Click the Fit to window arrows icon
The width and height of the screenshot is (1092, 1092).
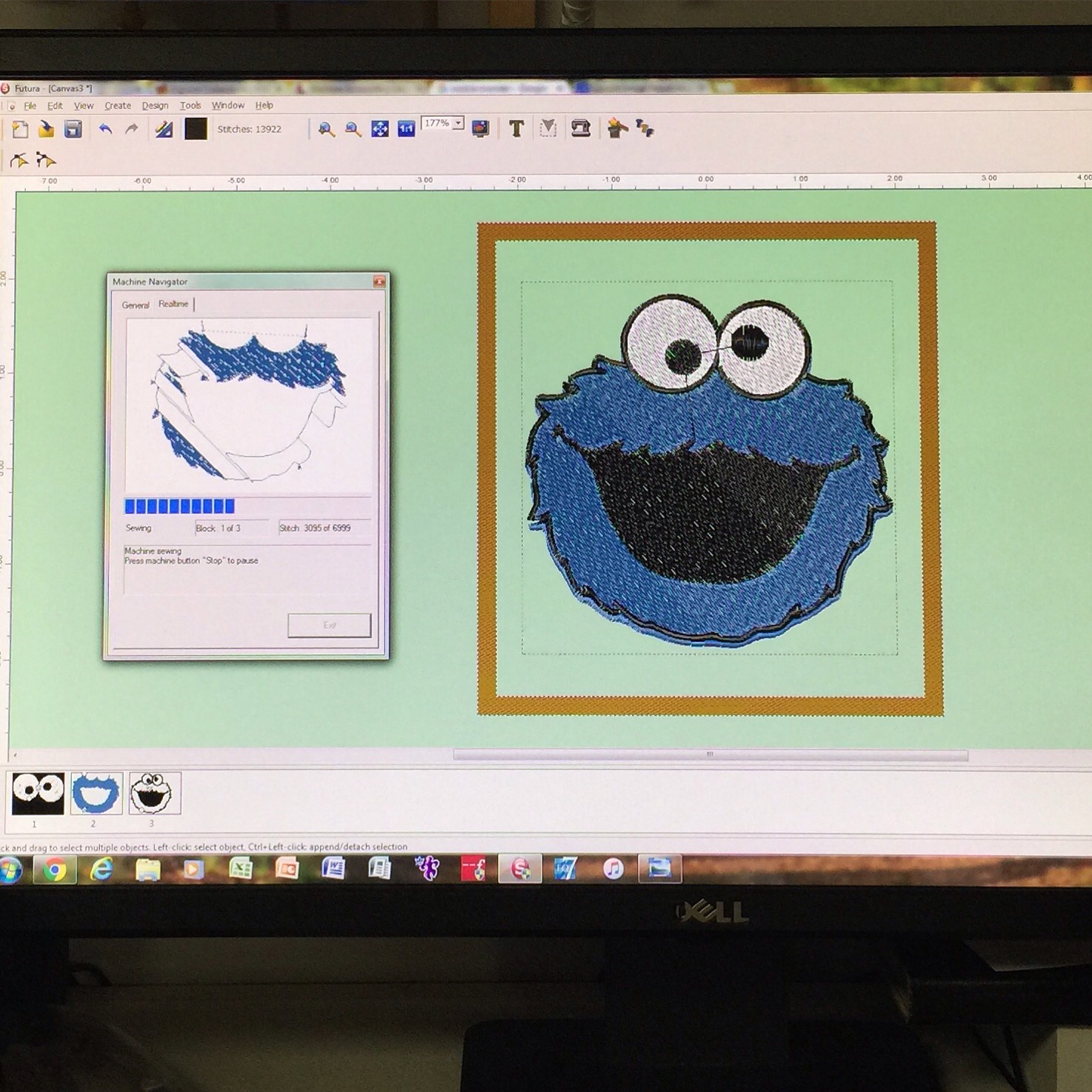pos(379,130)
